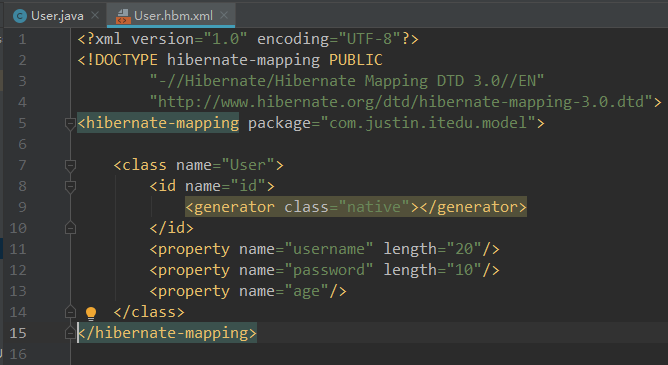This screenshot has height=365, width=668.
Task: Click the age property line
Action: click(248, 291)
